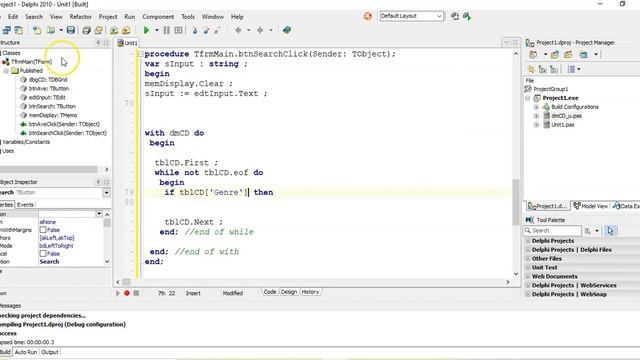Image resolution: width=640 pixels, height=360 pixels.
Task: Collapse the Project1.exe node
Action: click(x=528, y=98)
